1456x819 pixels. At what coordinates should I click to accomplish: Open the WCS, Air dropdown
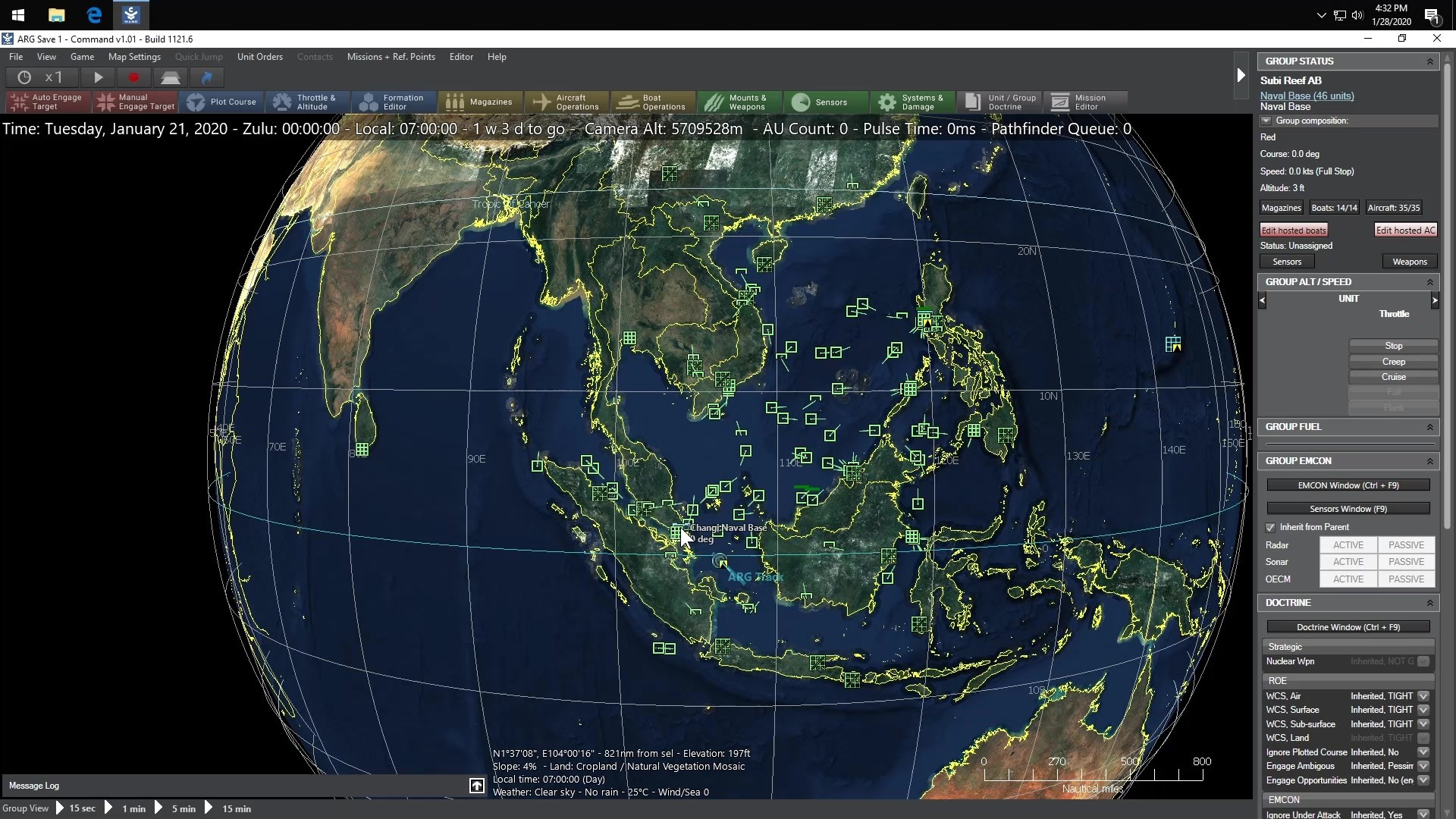(x=1423, y=696)
